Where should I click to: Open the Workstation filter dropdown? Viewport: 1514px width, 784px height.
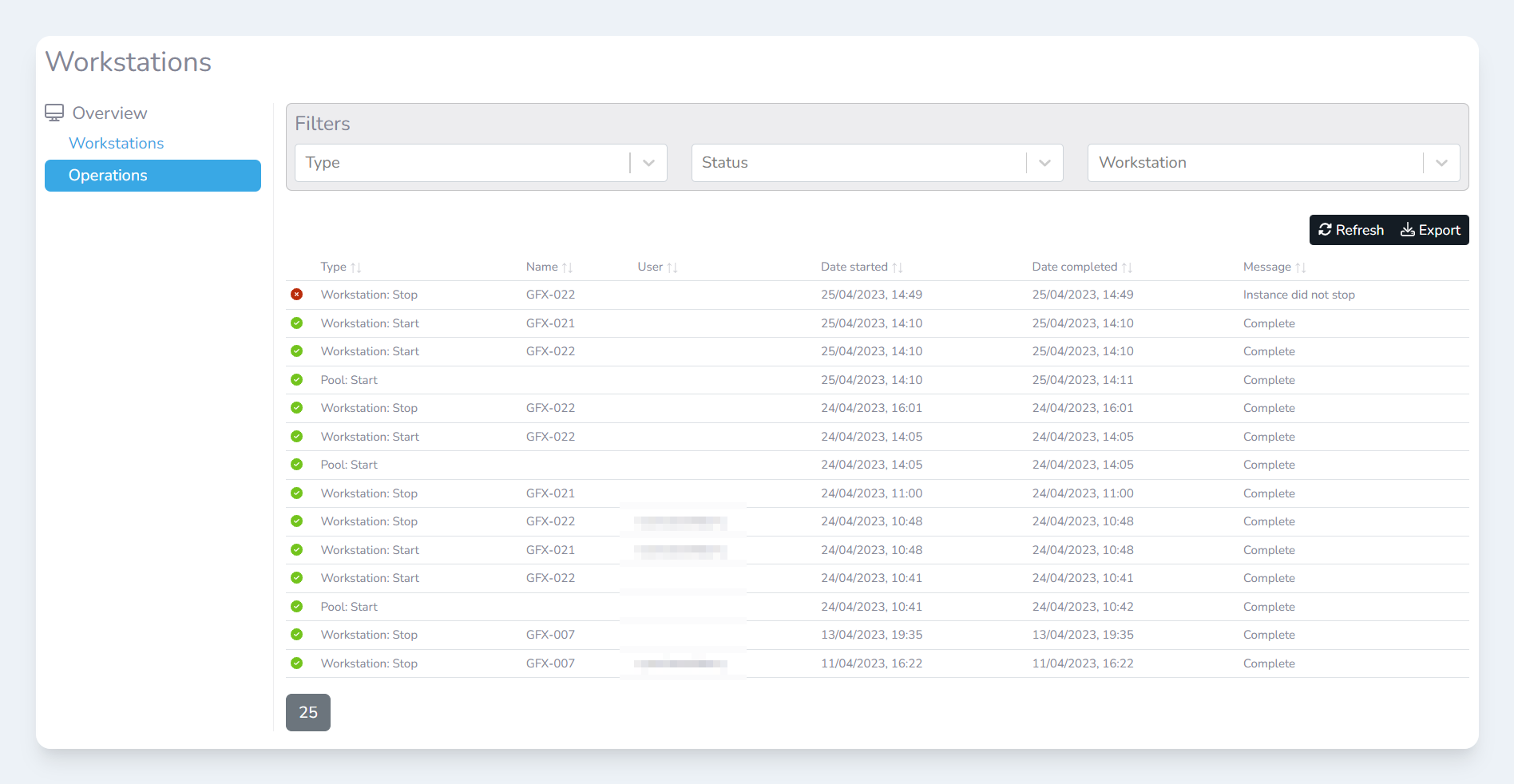(1441, 163)
